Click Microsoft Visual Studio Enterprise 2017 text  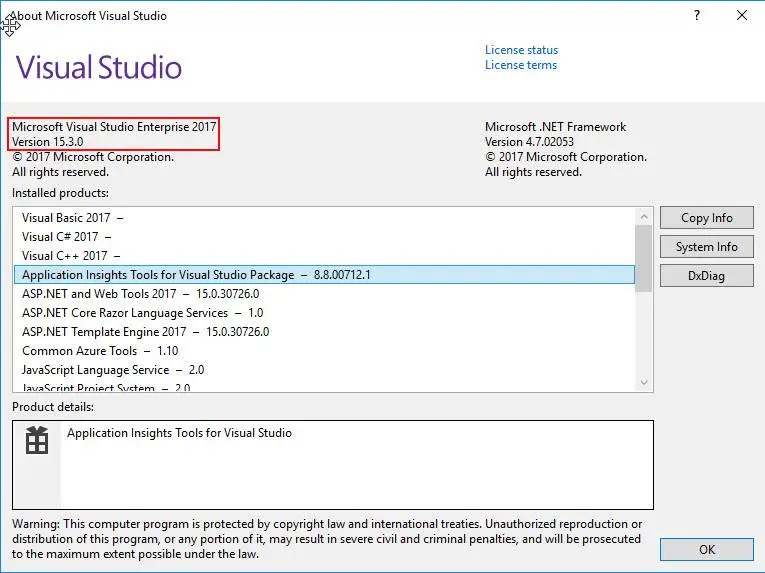tap(114, 127)
